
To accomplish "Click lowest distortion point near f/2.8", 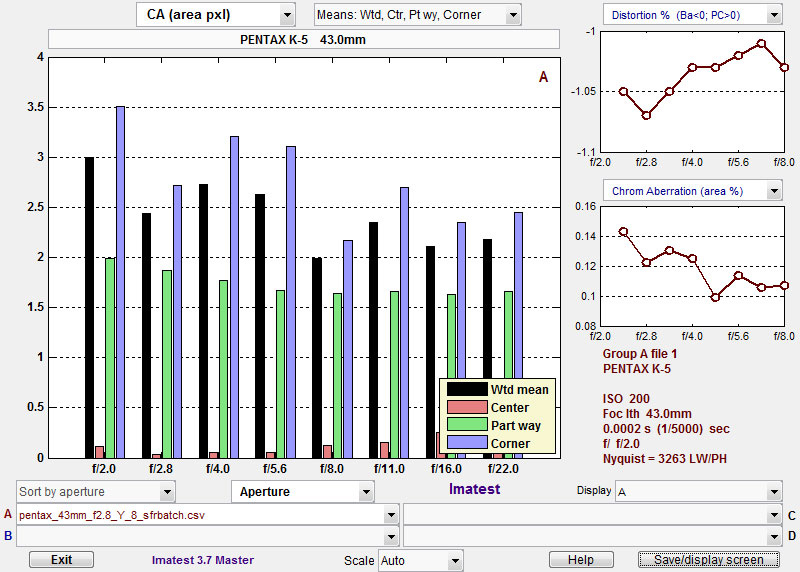I will [646, 115].
